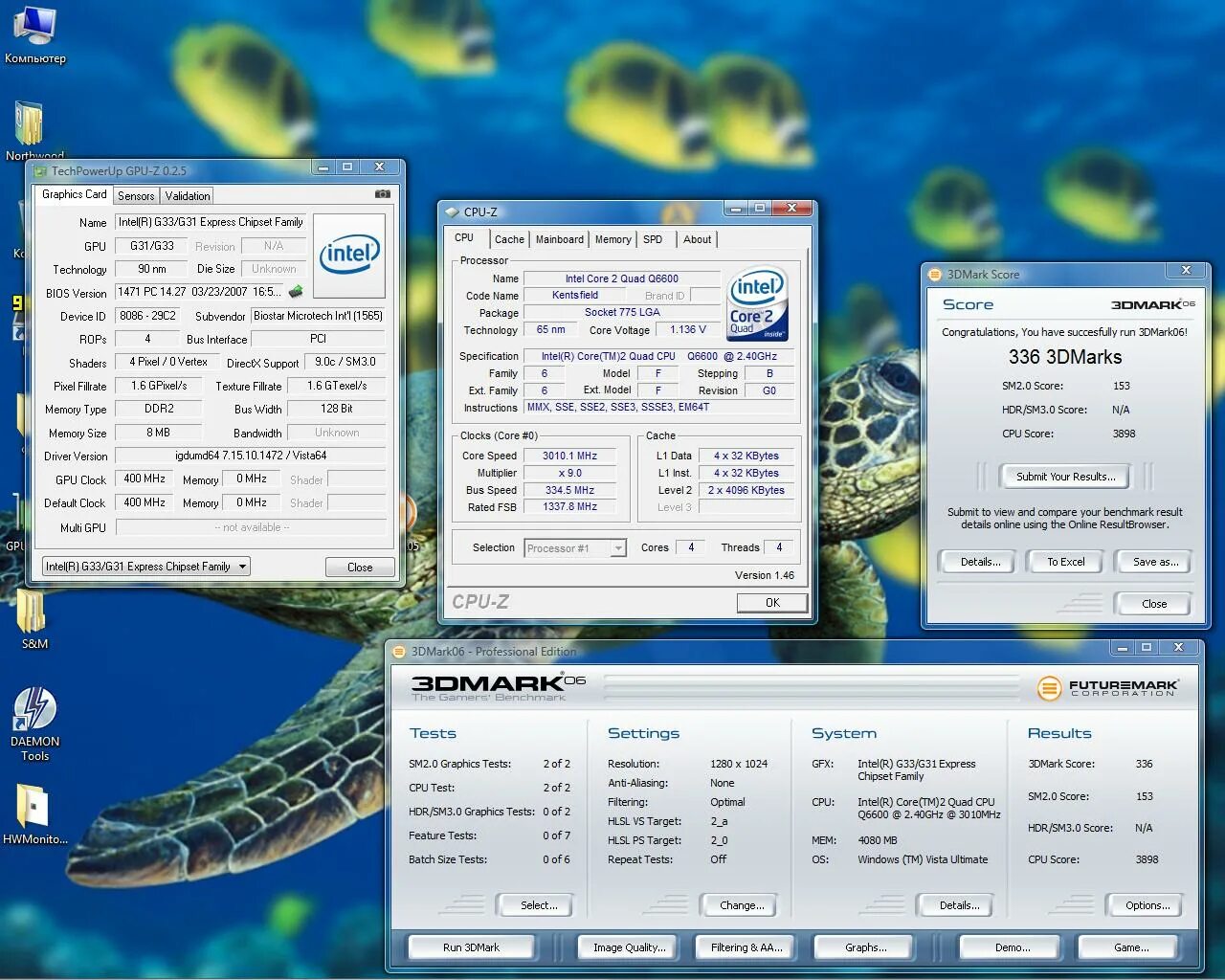
Task: Click the 336 3DMarks score text
Action: 1065,357
